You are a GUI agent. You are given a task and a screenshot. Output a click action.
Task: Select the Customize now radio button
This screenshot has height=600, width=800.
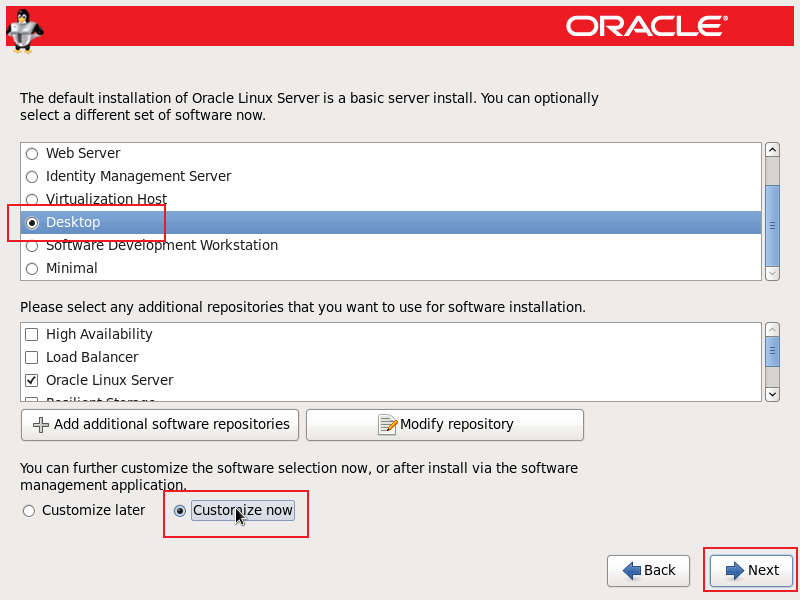pos(180,511)
